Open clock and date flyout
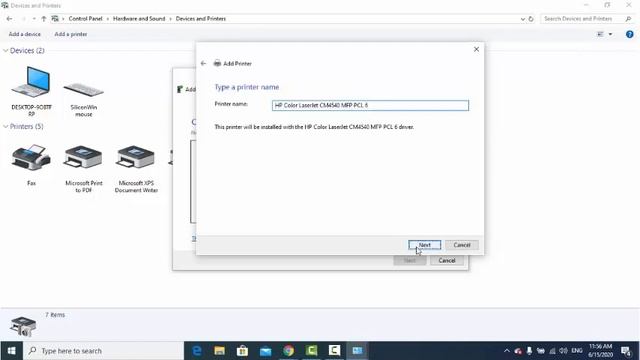 (x=600, y=351)
